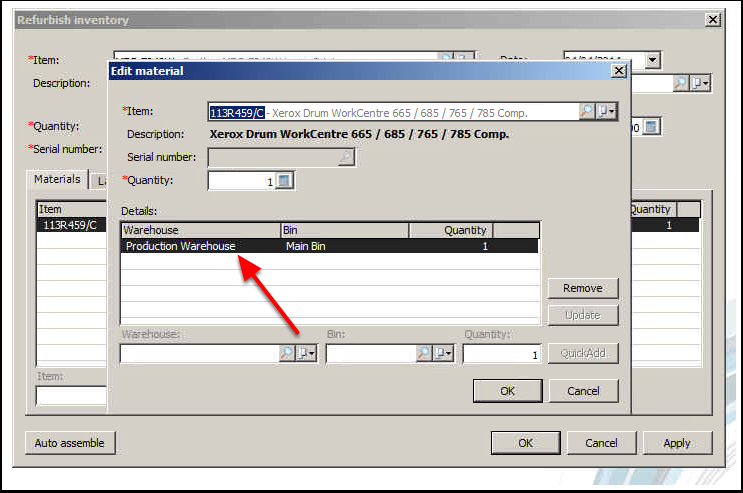Click the Update button

pos(583,315)
